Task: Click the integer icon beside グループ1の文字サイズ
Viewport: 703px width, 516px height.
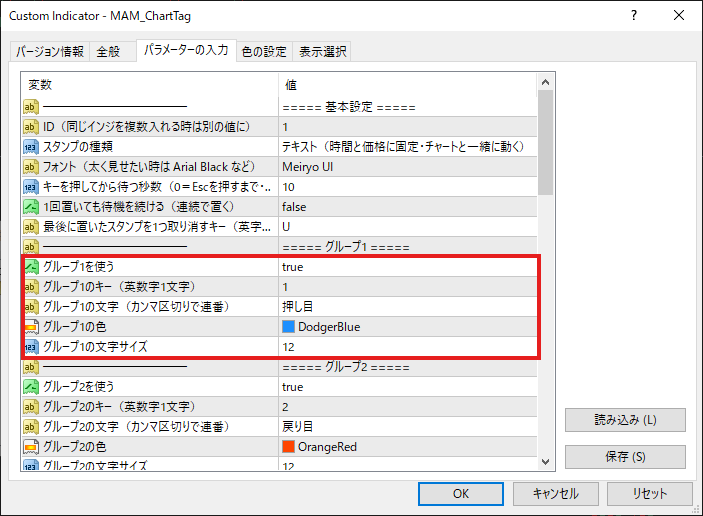Action: [31, 347]
